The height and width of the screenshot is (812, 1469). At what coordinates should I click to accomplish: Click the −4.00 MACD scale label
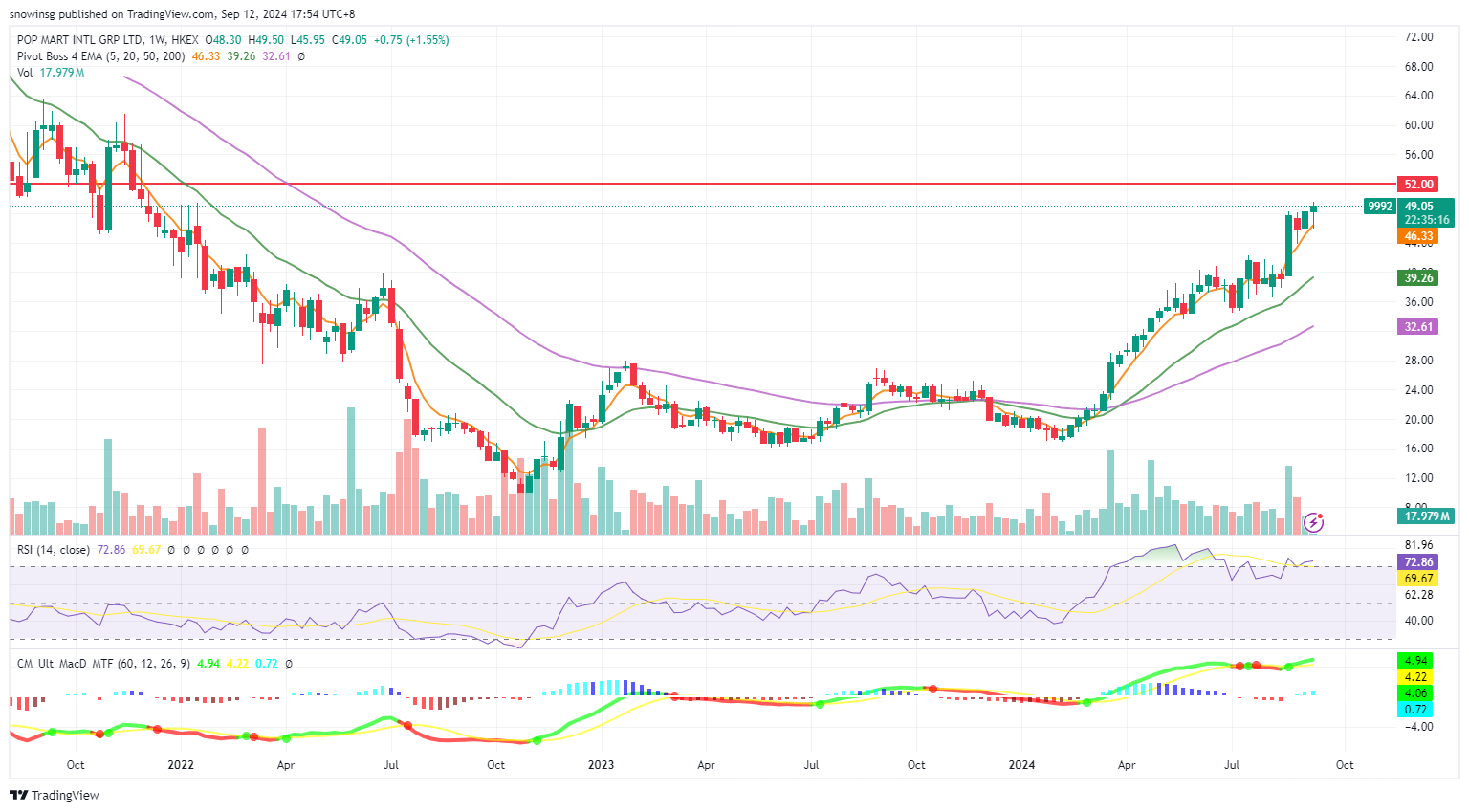click(1418, 727)
